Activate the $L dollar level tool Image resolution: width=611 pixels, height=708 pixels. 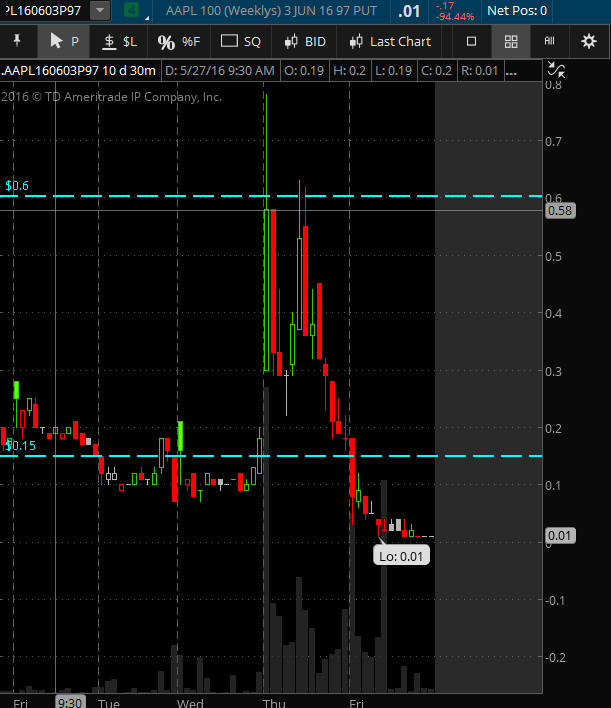(x=119, y=42)
